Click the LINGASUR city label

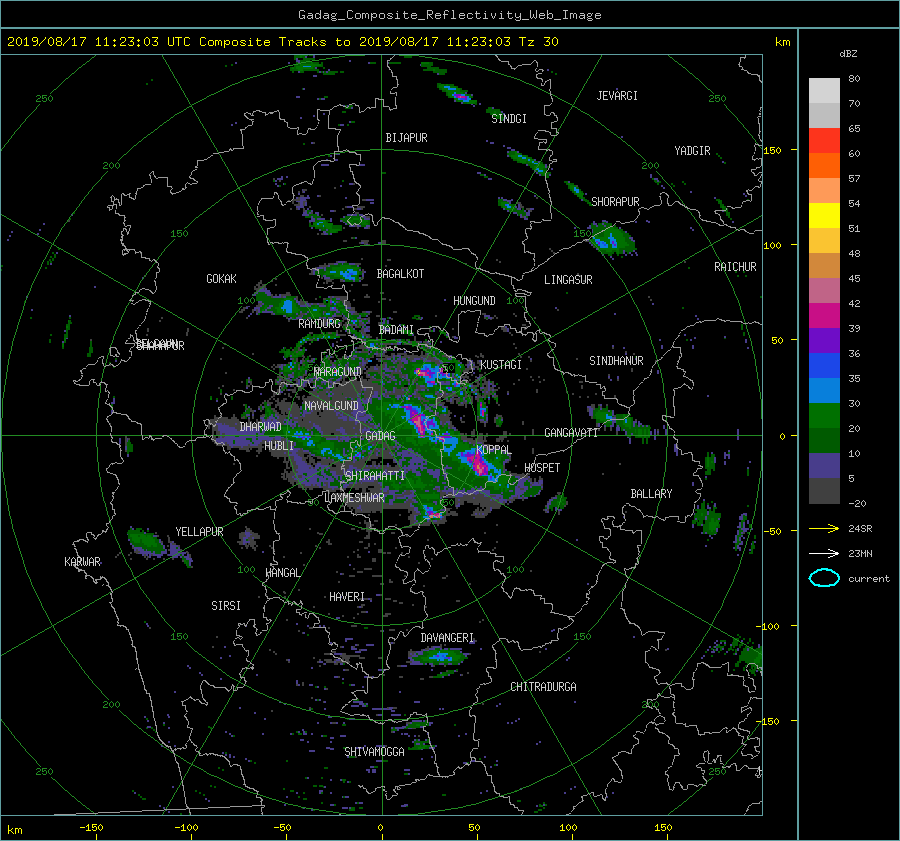(568, 280)
